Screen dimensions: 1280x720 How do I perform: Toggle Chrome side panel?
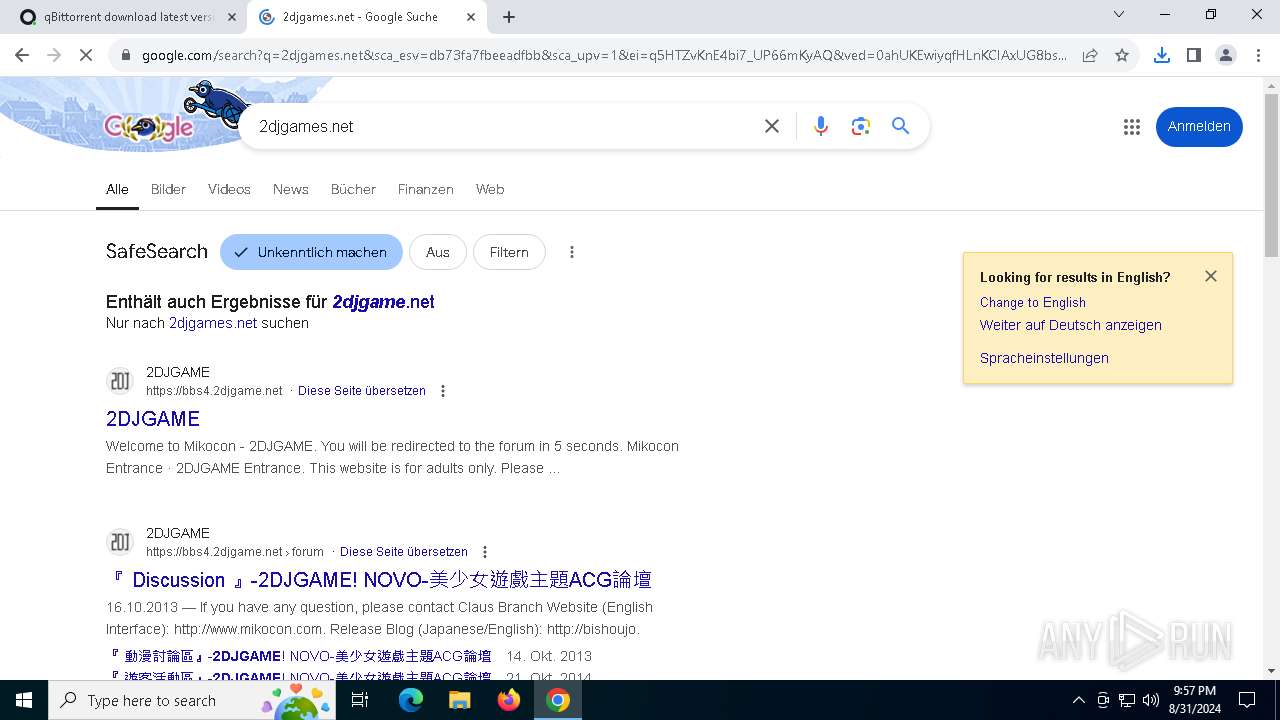(x=1194, y=56)
